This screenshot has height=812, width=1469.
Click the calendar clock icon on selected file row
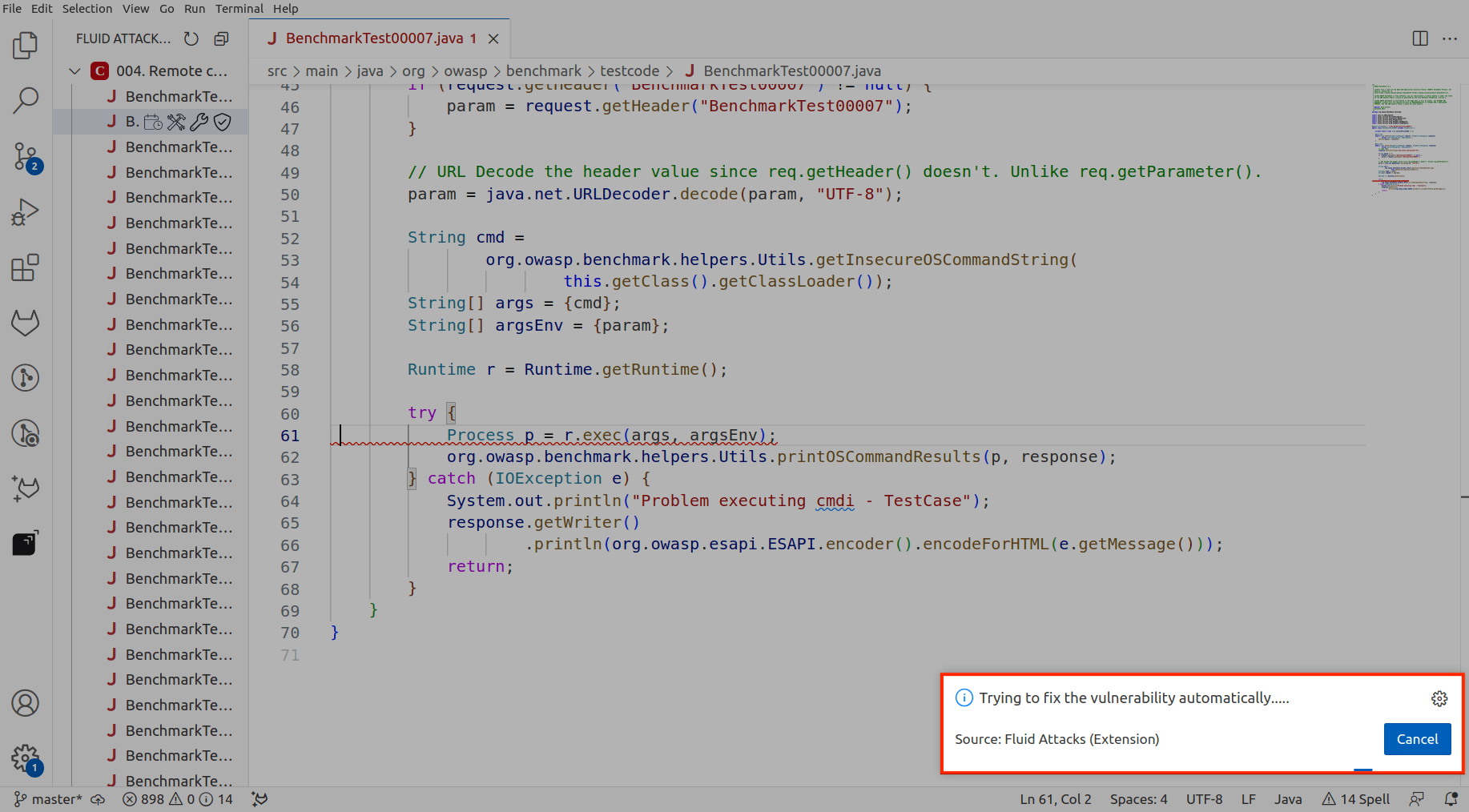pyautogui.click(x=153, y=122)
